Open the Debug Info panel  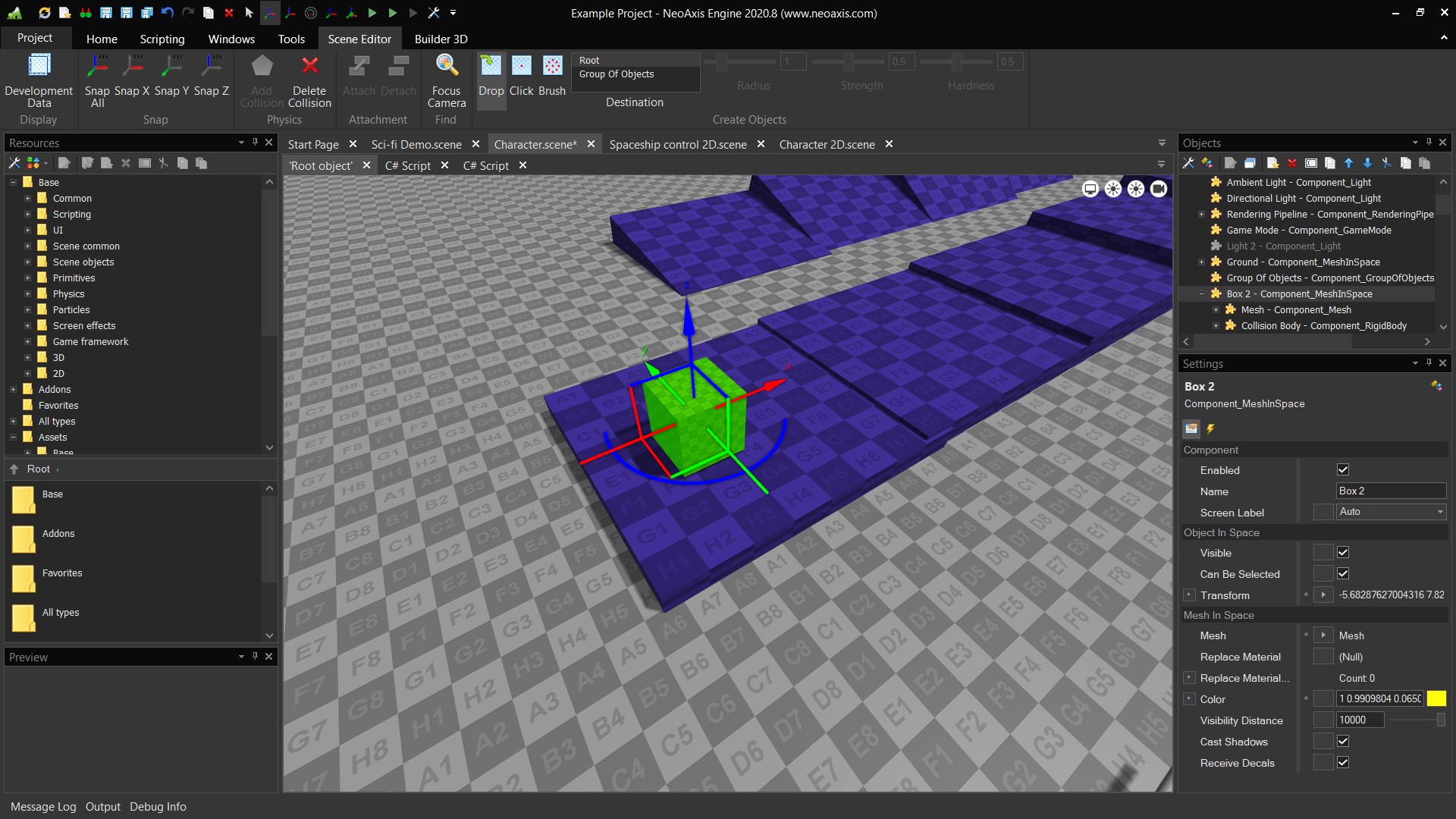[x=158, y=807]
